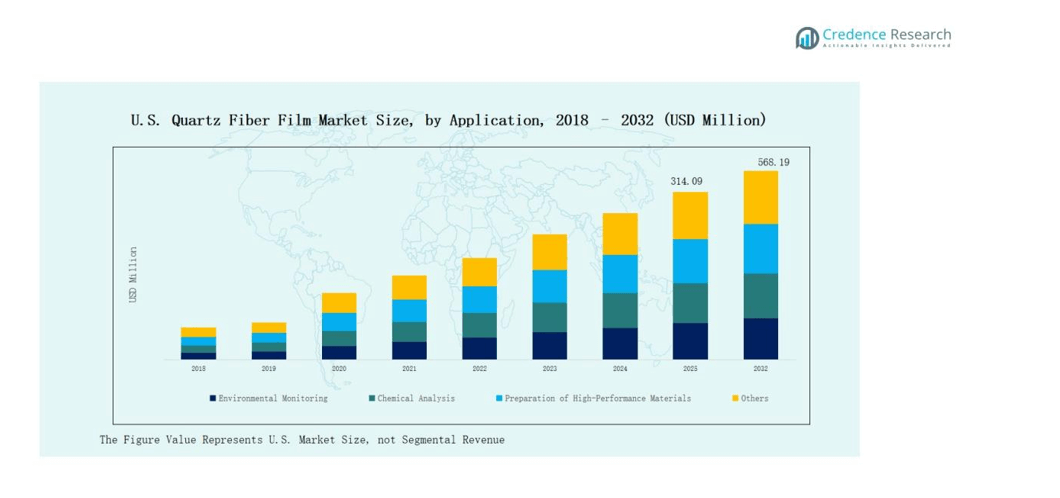Select the yellow Others segment of 2032 bar
Image resolution: width=1060 pixels, height=498 pixels.
760,197
